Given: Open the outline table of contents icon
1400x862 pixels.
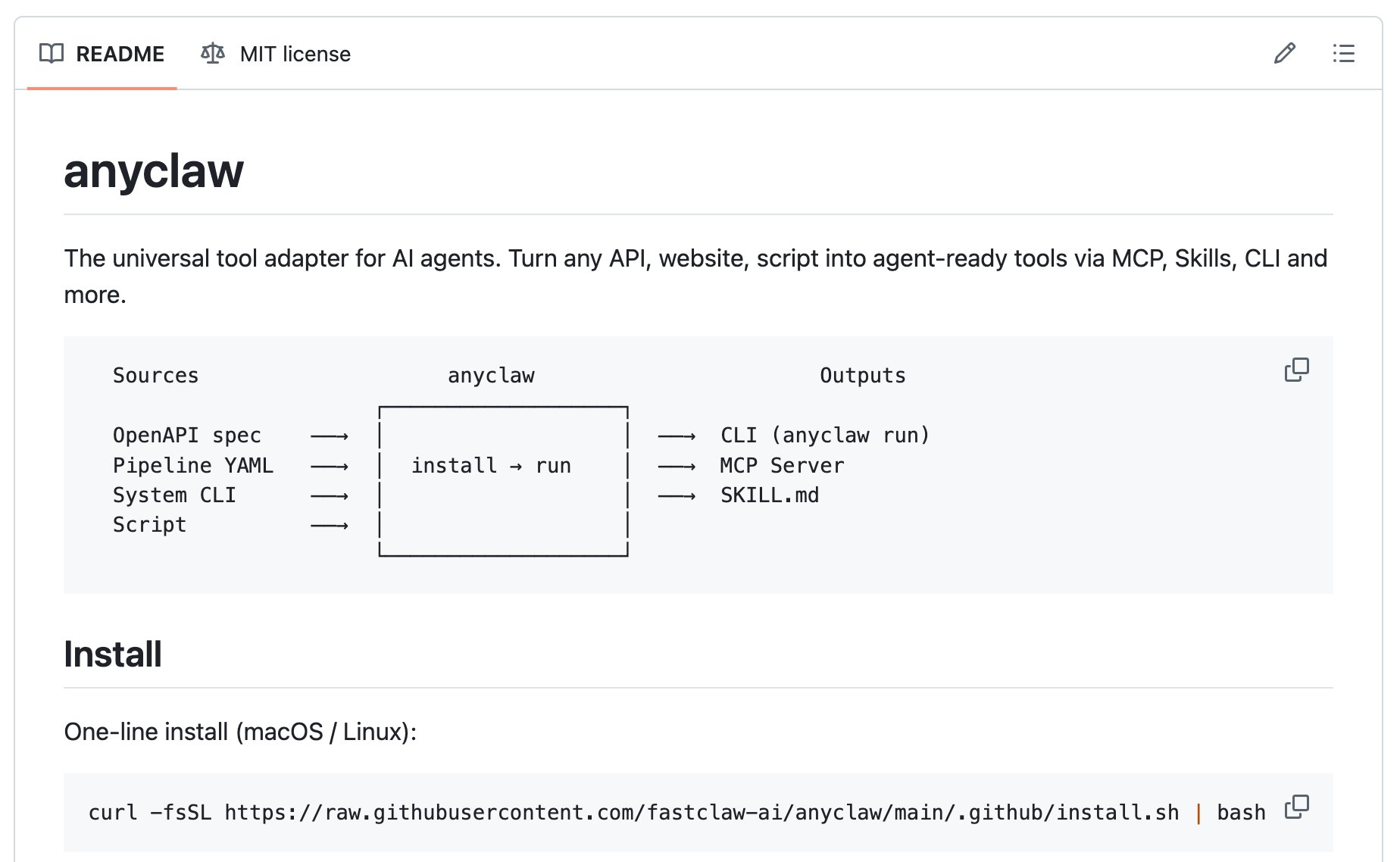Looking at the screenshot, I should point(1343,54).
